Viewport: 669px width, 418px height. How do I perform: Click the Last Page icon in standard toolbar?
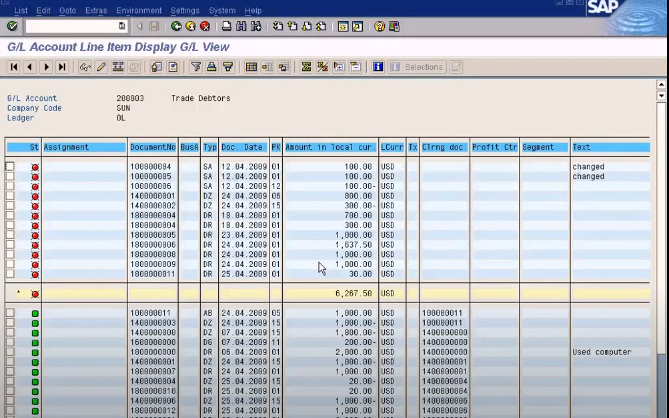321,26
